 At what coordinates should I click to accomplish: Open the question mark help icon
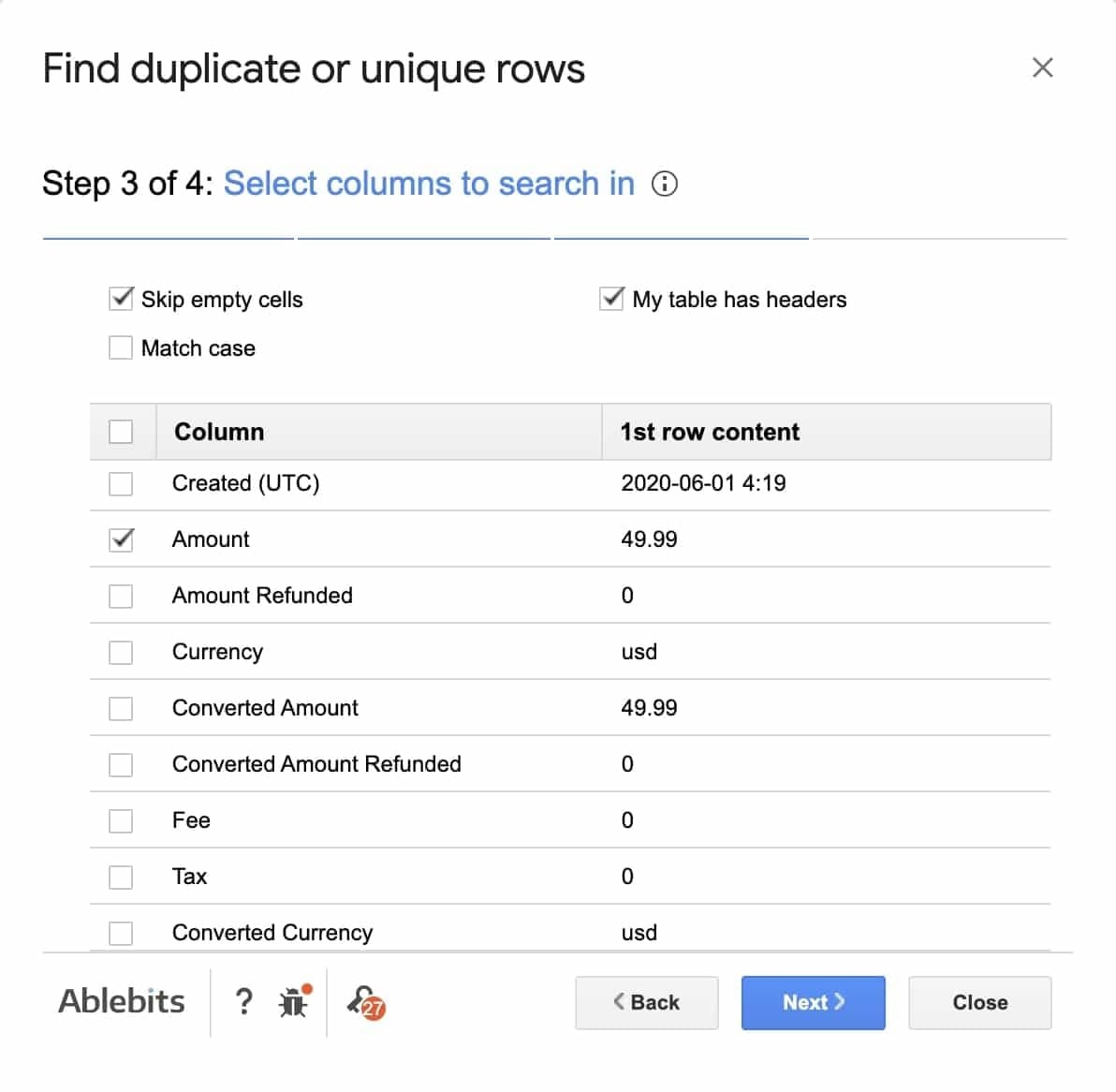point(243,1001)
